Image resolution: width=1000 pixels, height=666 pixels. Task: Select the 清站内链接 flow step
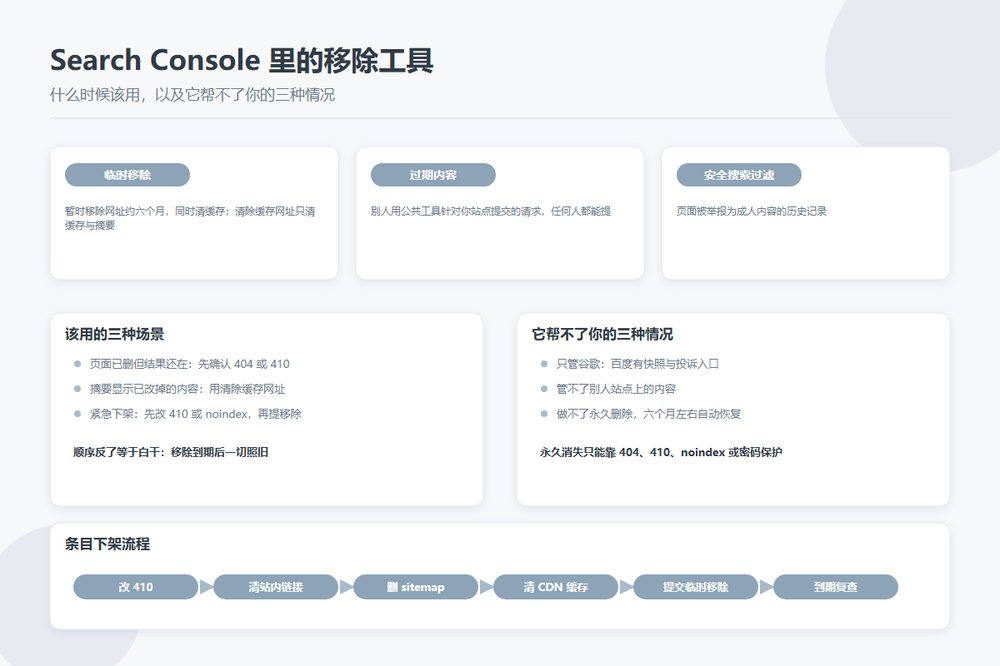pyautogui.click(x=276, y=587)
